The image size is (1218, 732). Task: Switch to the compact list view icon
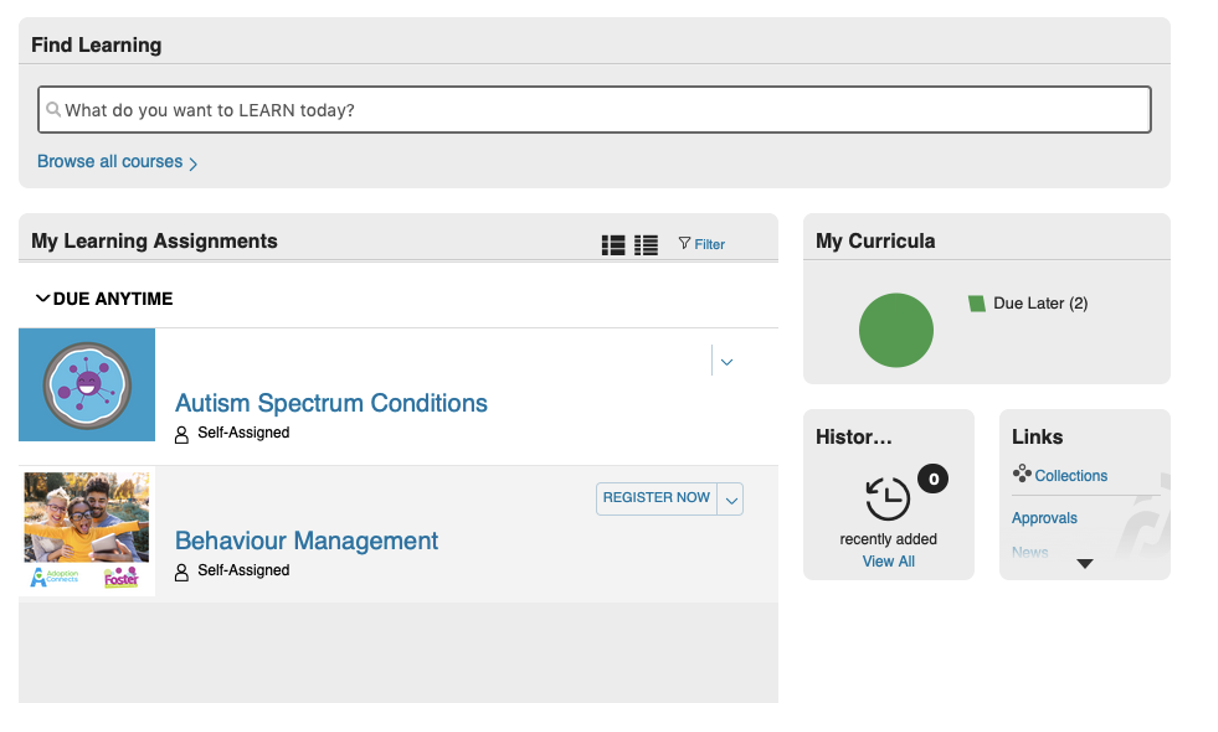[646, 245]
